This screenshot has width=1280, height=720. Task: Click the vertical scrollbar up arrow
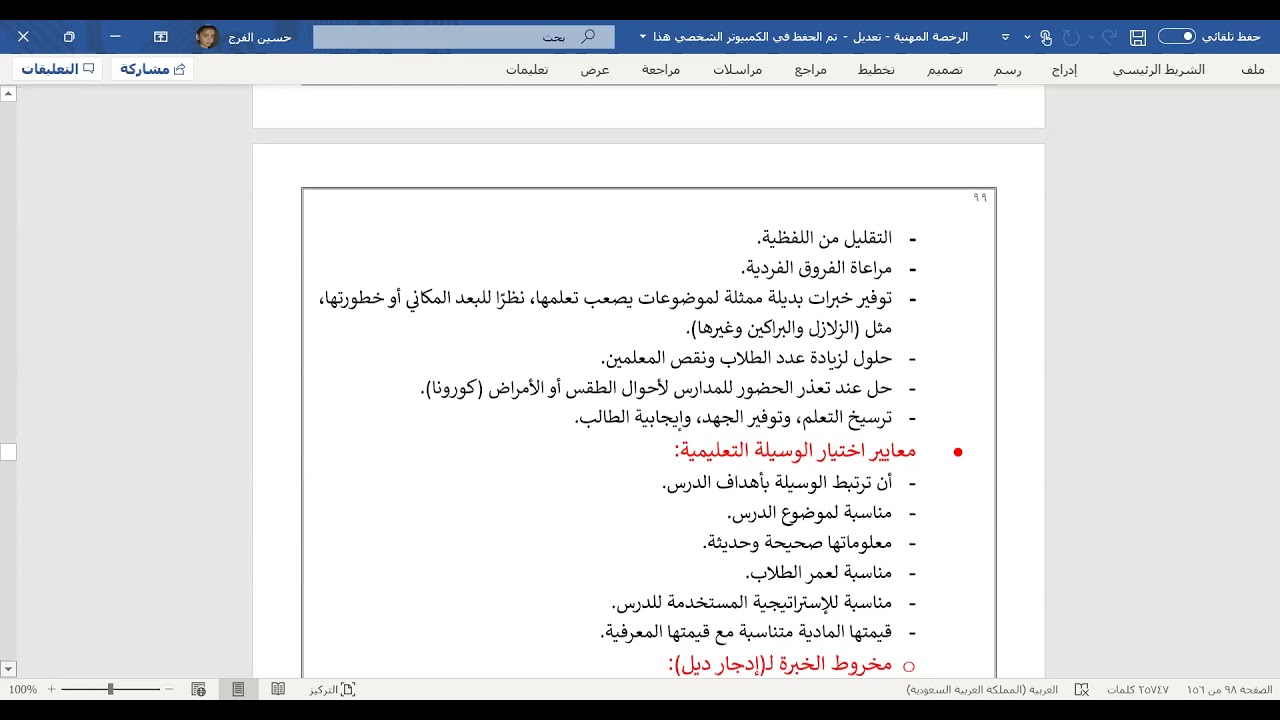pyautogui.click(x=8, y=94)
